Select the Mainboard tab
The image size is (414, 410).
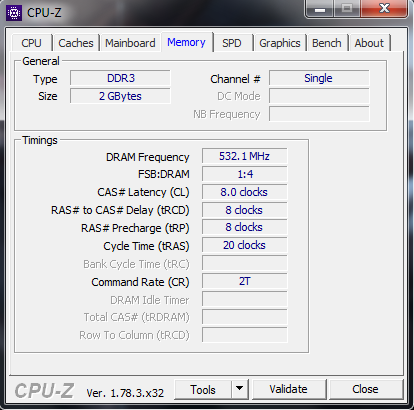pyautogui.click(x=130, y=43)
